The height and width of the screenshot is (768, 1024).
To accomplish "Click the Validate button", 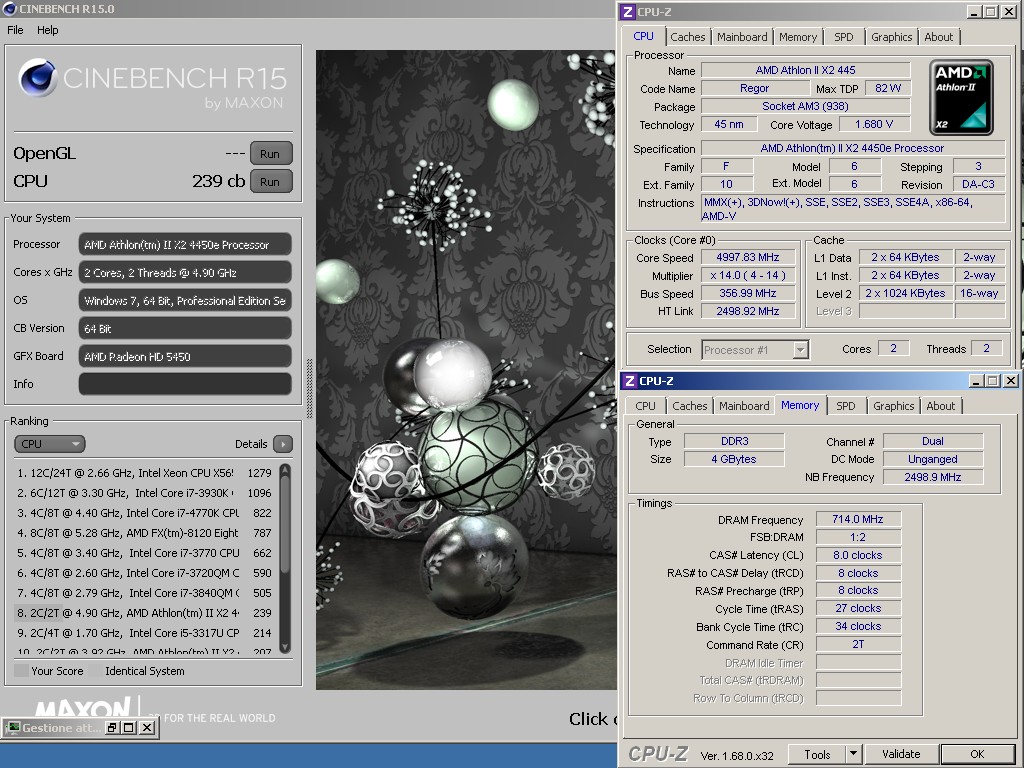I will (x=901, y=754).
